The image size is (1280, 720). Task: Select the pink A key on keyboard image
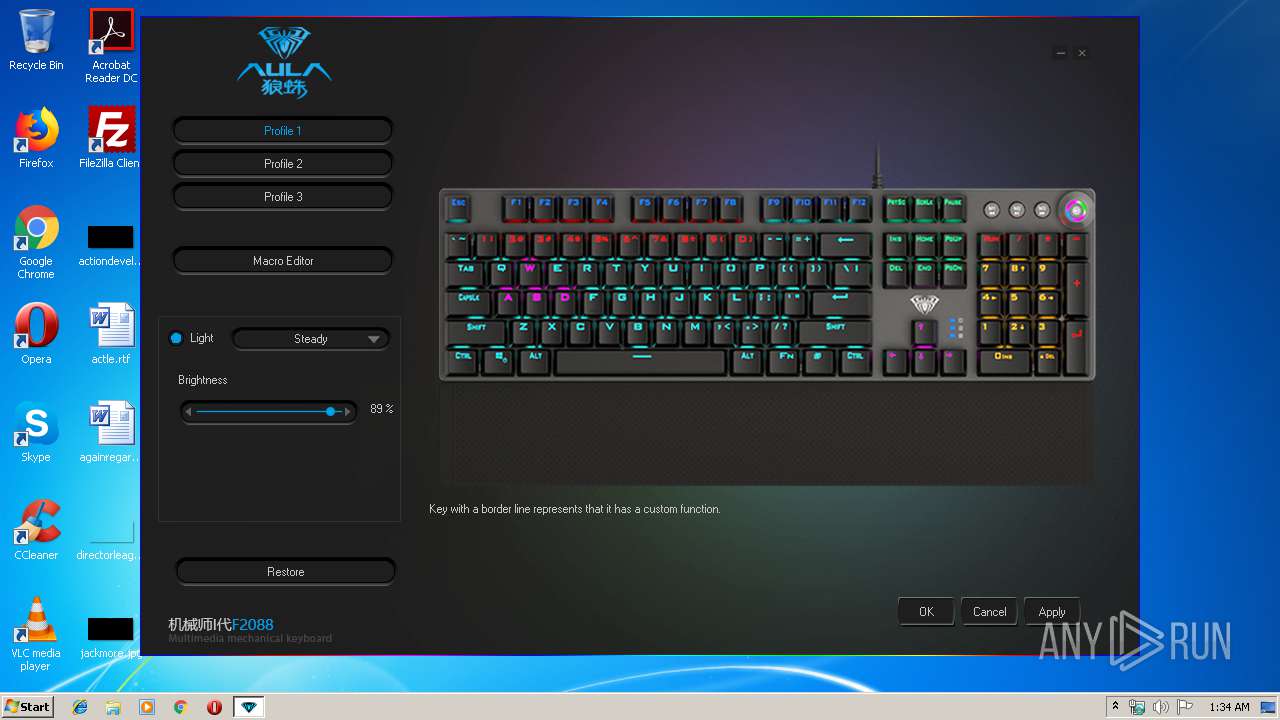point(508,301)
